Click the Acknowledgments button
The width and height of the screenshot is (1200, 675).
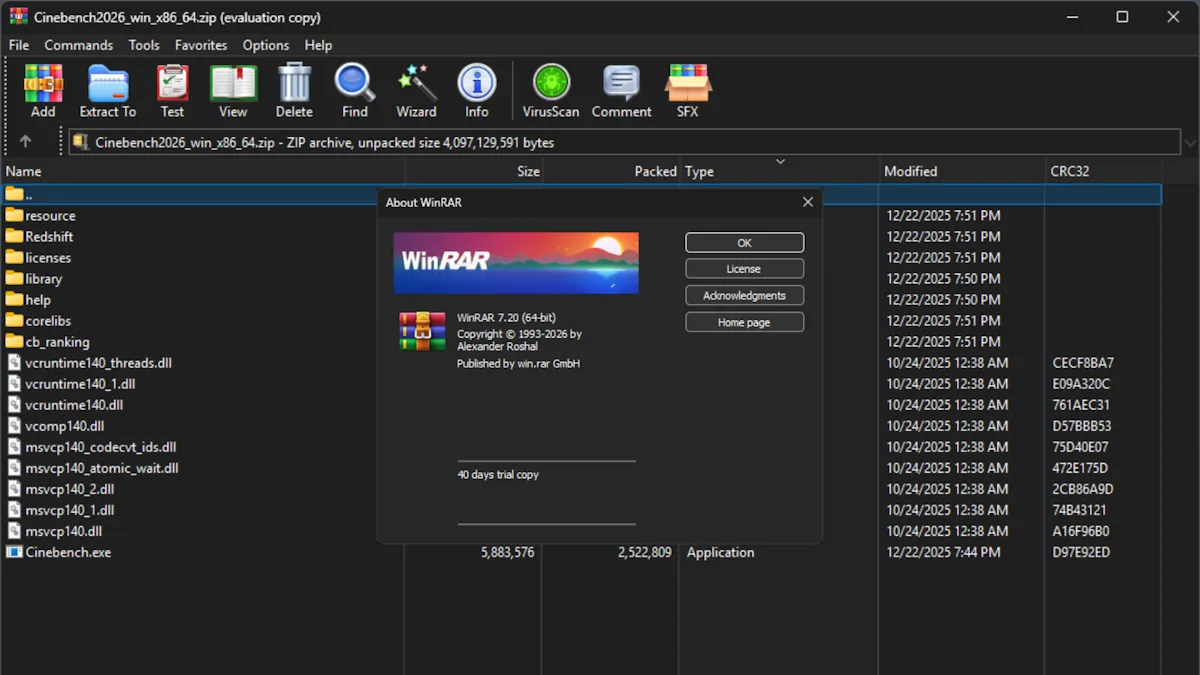744,296
